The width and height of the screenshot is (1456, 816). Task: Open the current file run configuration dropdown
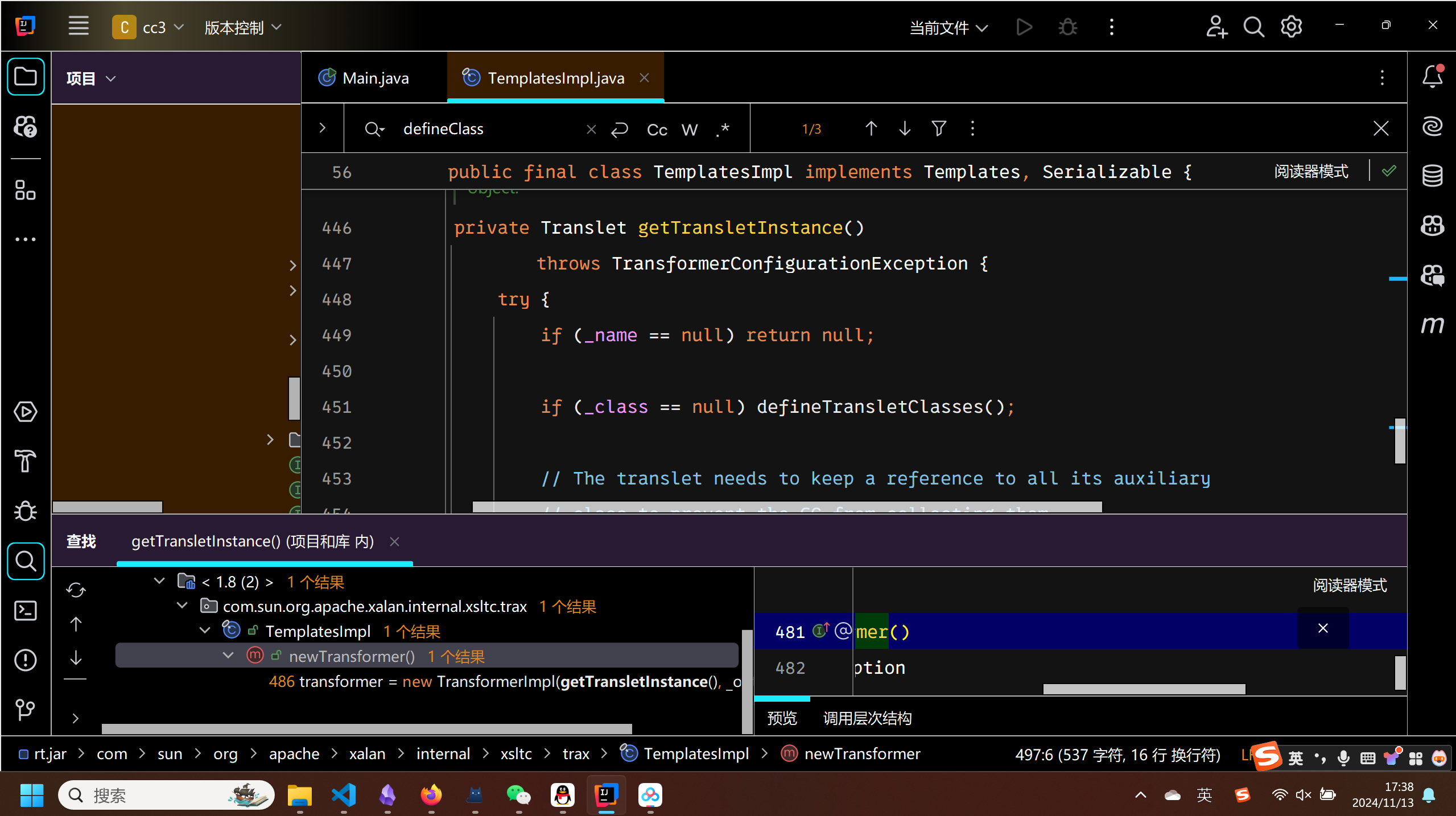click(948, 27)
